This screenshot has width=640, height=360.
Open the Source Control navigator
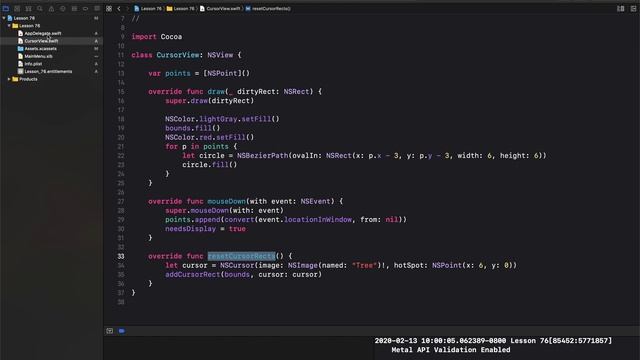pos(17,8)
